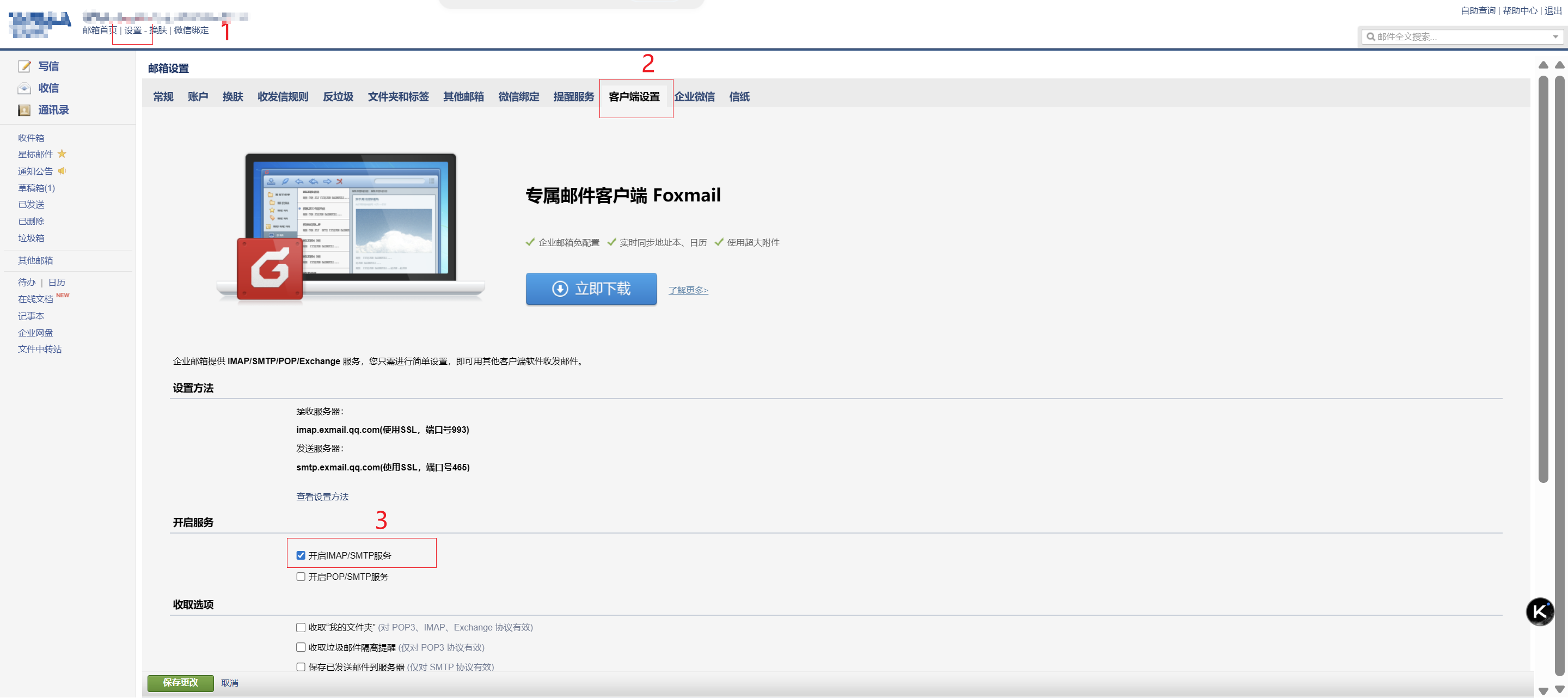Focus the 邮件全文搜索 search field
The width and height of the screenshot is (1568, 698).
1461,36
